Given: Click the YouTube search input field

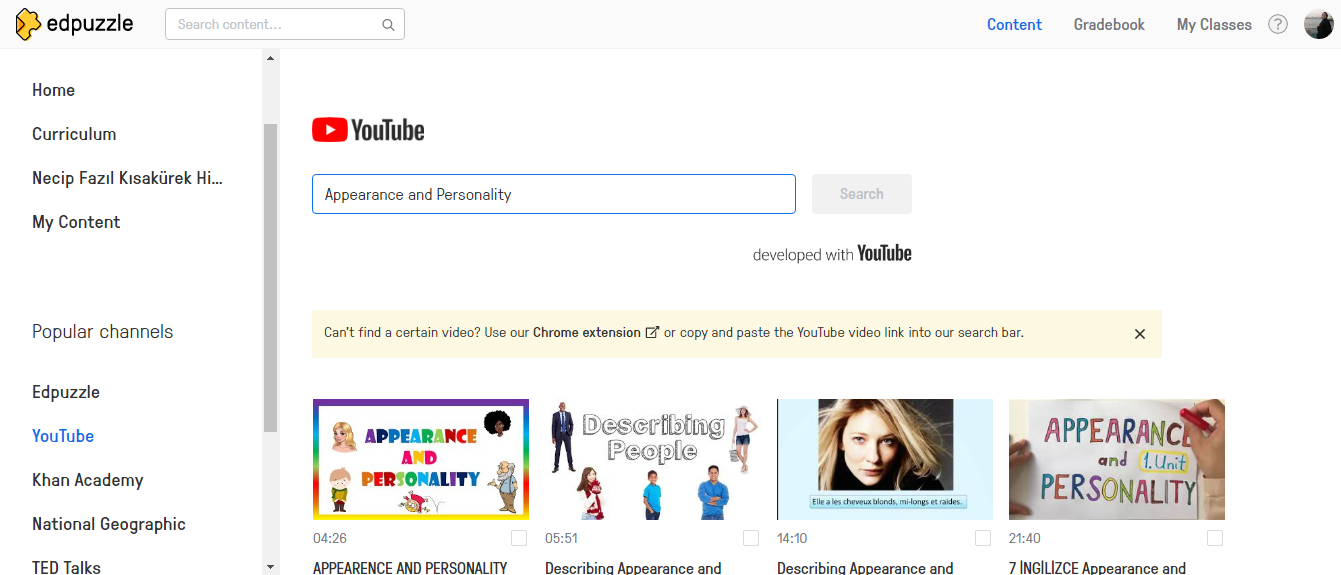Looking at the screenshot, I should point(554,194).
